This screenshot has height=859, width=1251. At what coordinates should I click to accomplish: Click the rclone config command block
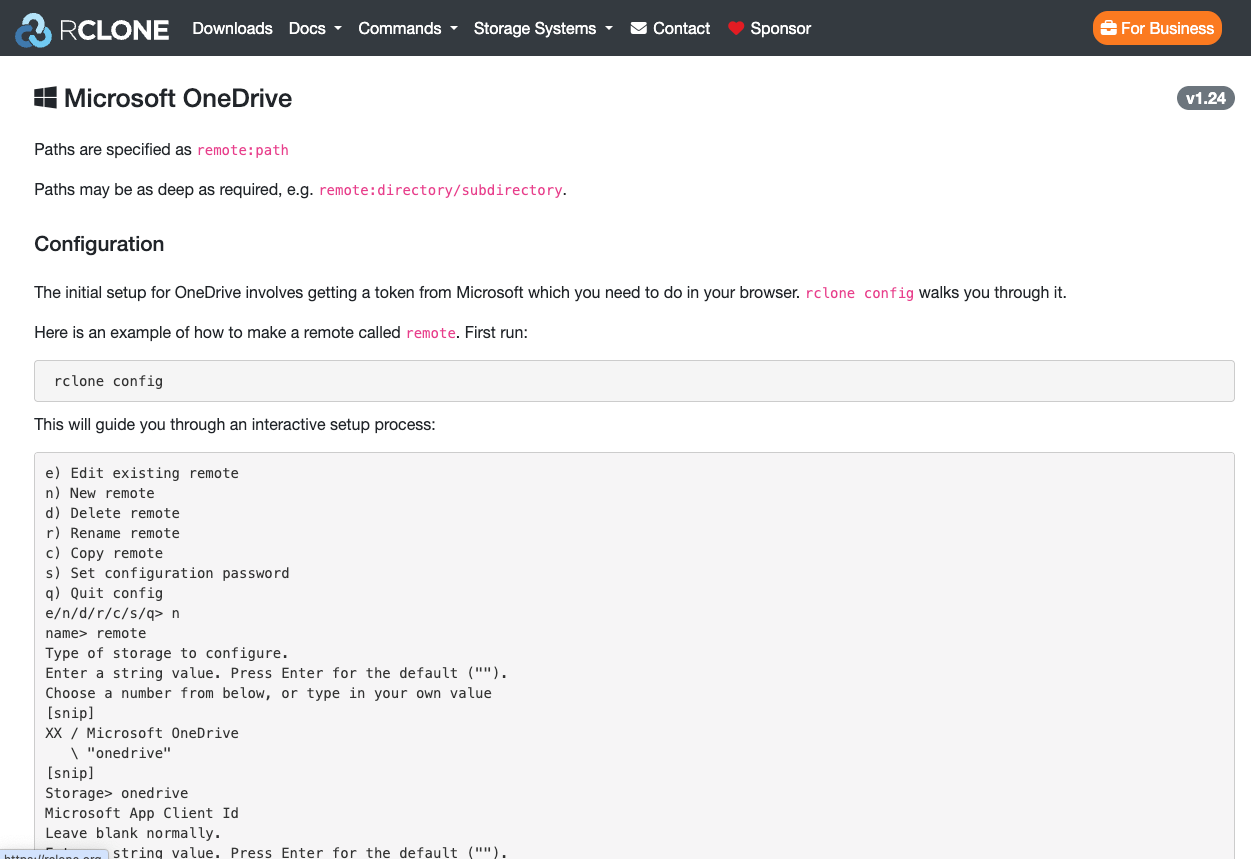coord(634,381)
